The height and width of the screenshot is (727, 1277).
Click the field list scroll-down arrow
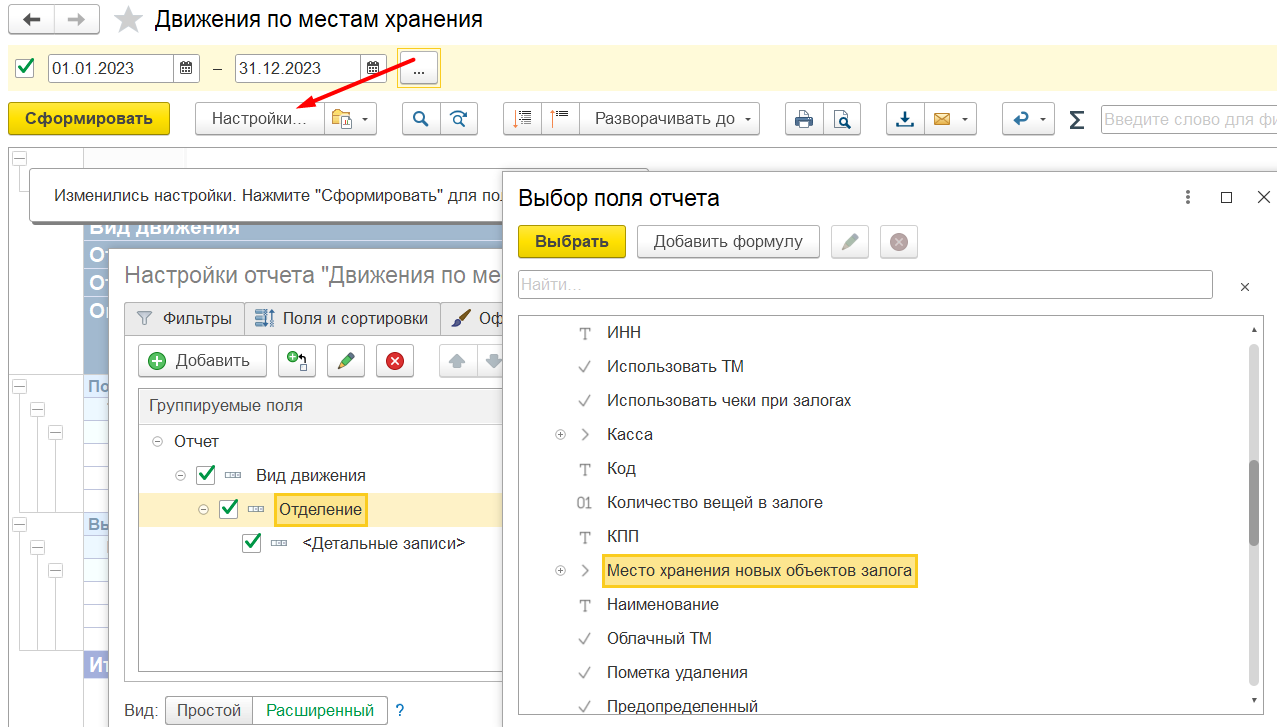pos(1254,700)
